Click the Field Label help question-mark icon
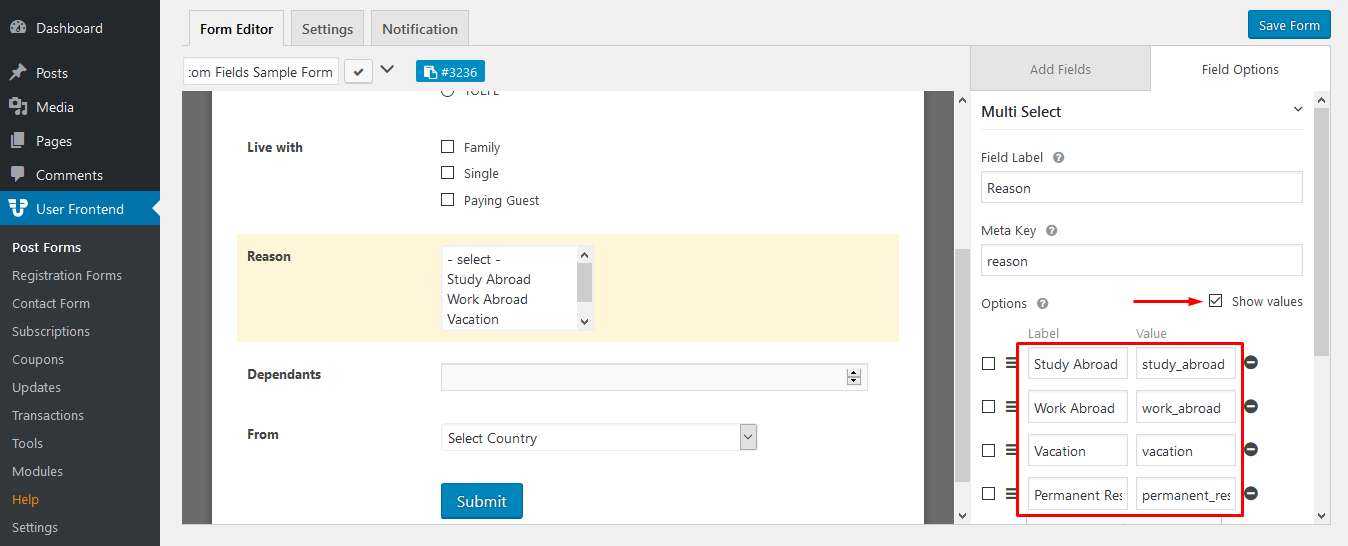The width and height of the screenshot is (1348, 546). pyautogui.click(x=1058, y=158)
